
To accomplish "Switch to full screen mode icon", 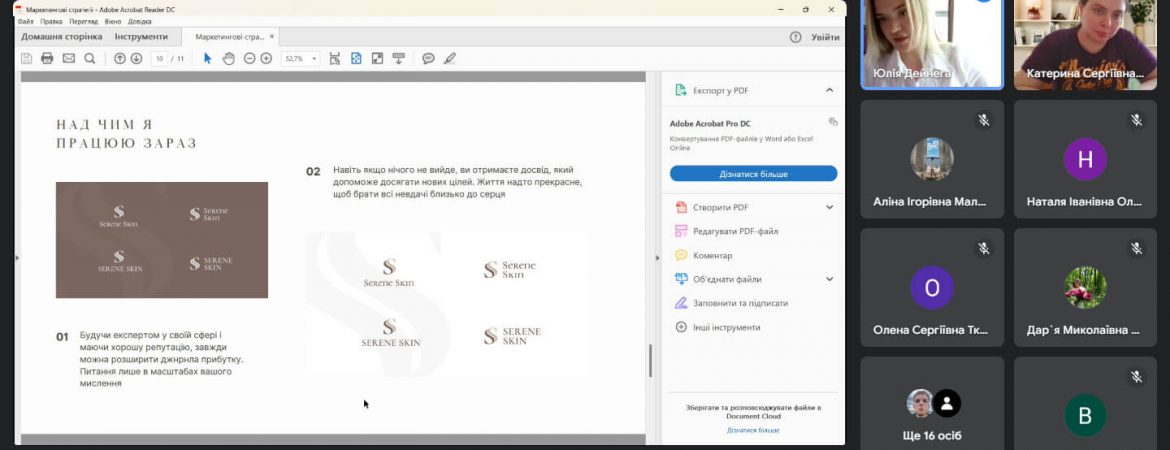I will coord(377,58).
